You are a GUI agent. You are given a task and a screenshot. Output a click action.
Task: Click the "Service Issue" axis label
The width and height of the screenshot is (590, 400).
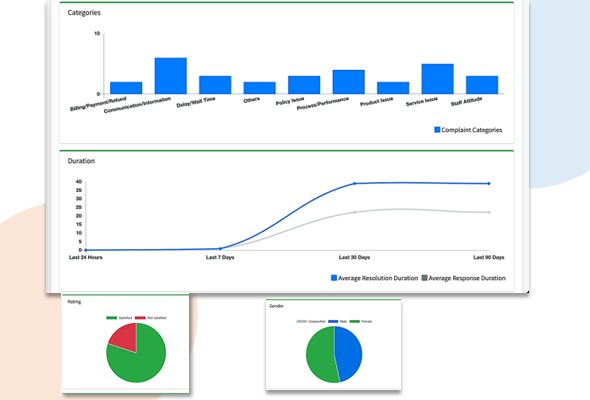(x=422, y=101)
